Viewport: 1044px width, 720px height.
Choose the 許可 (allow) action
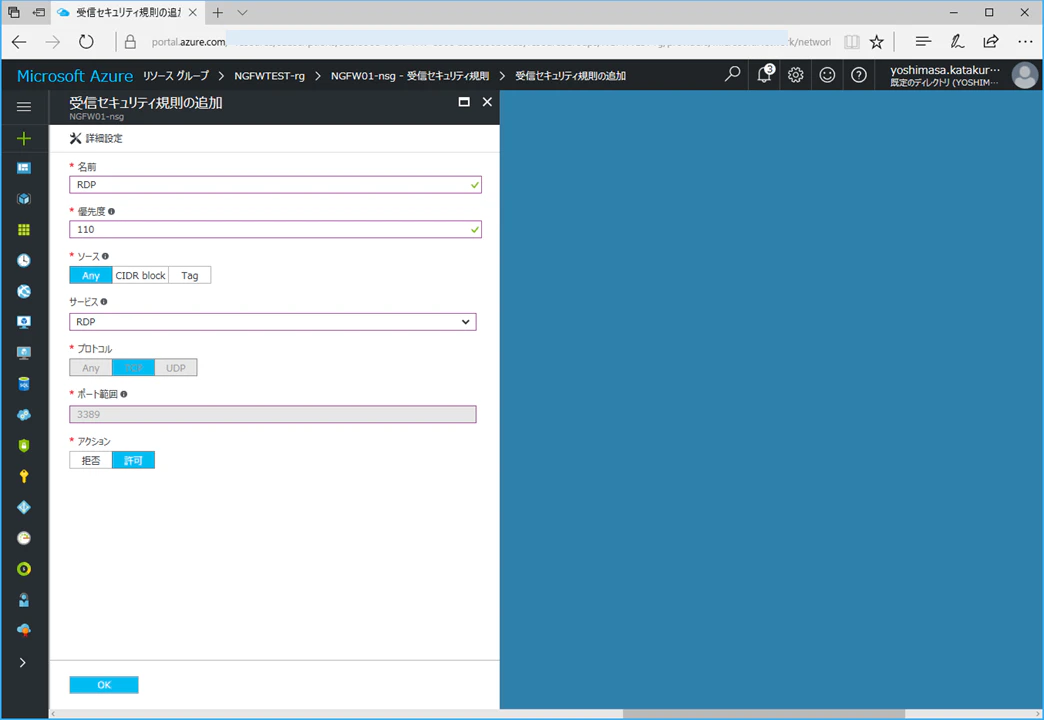tap(133, 460)
